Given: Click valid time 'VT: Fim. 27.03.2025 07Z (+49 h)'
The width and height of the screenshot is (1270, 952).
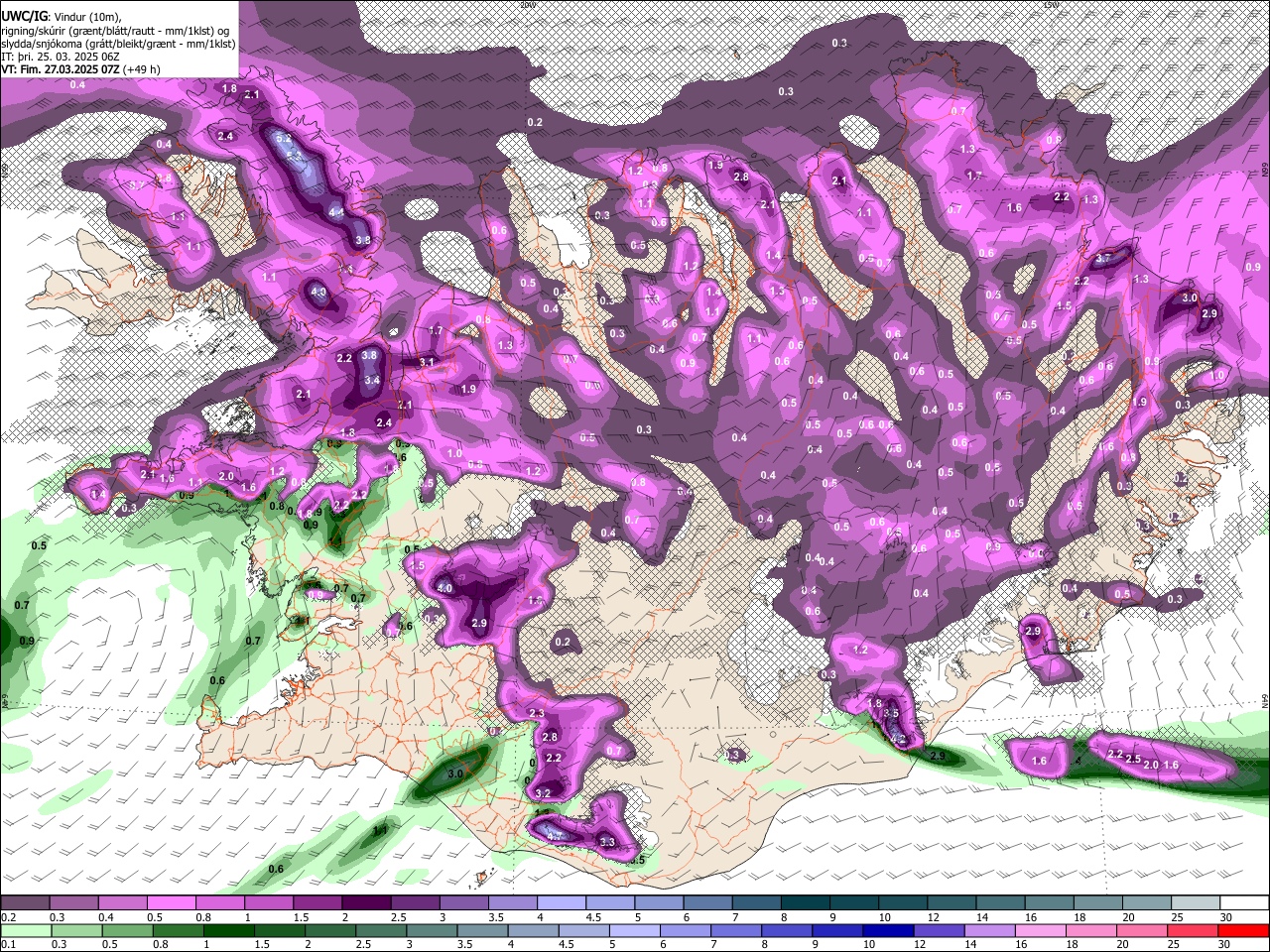Looking at the screenshot, I should click(x=80, y=69).
